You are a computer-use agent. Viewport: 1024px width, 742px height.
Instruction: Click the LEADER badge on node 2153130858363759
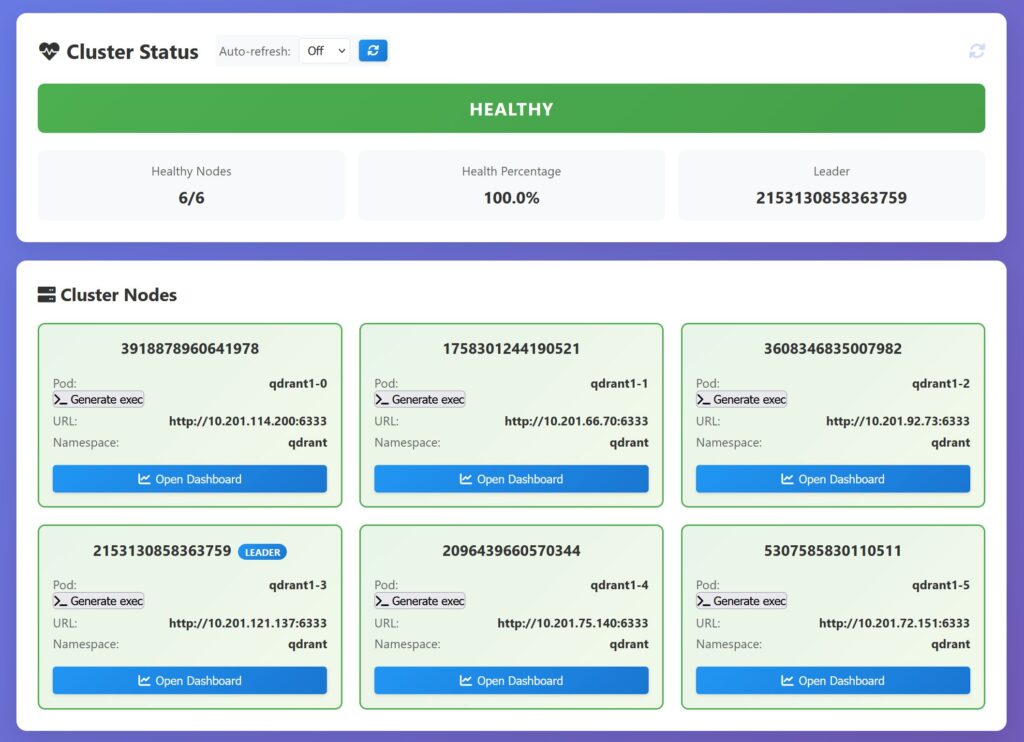(262, 552)
